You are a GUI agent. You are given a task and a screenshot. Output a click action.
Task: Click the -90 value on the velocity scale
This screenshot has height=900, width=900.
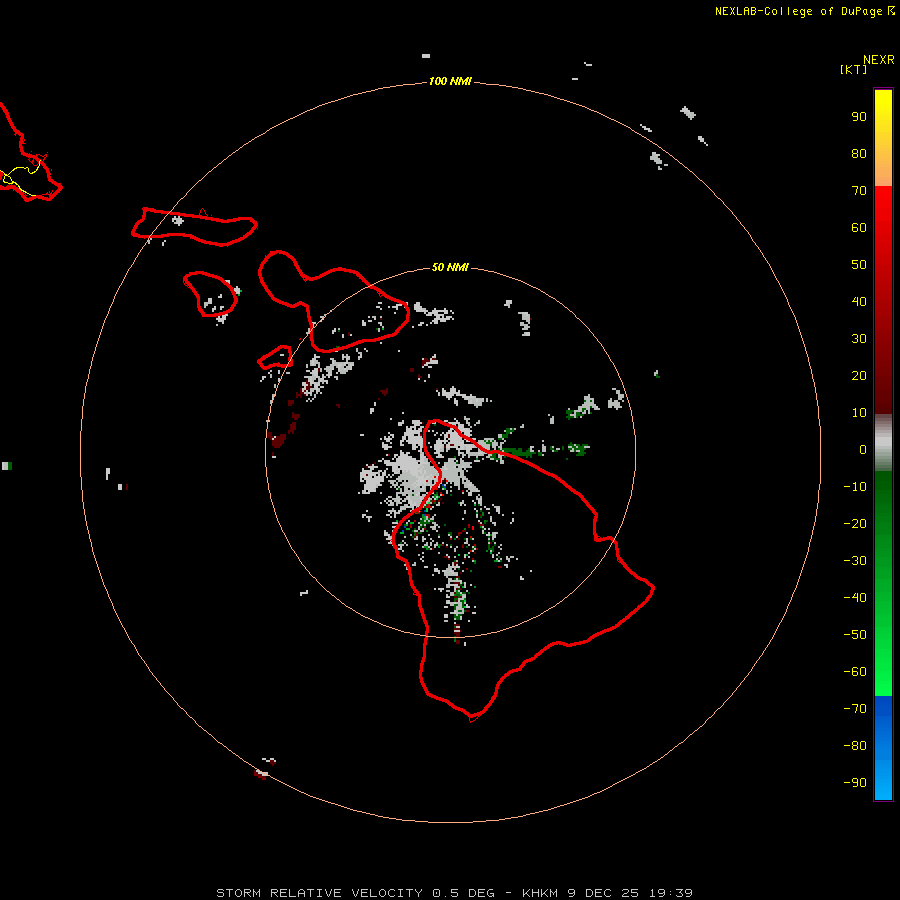(x=855, y=783)
